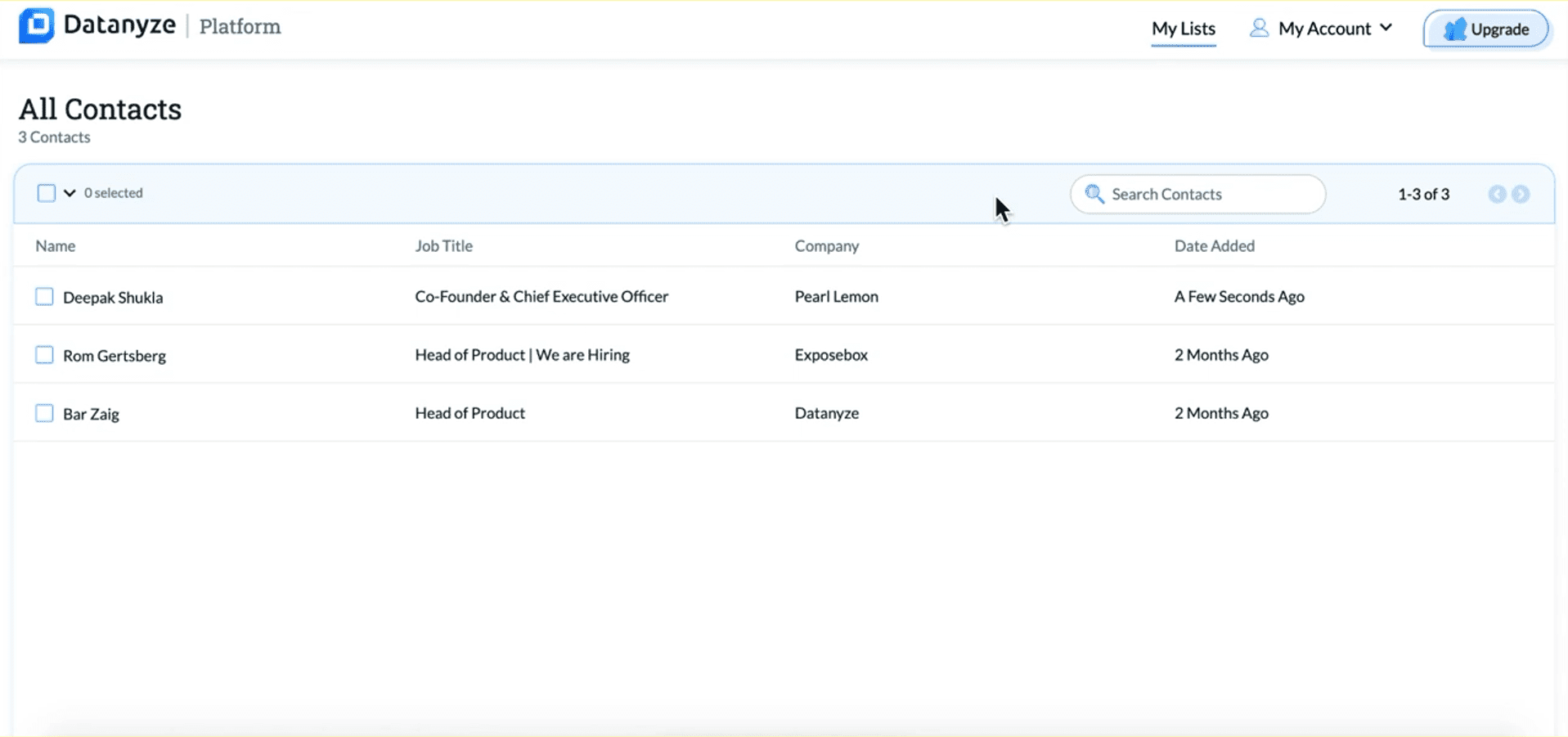
Task: Click Rom Gertsberg's '2 Months Ago' date
Action: tap(1221, 354)
